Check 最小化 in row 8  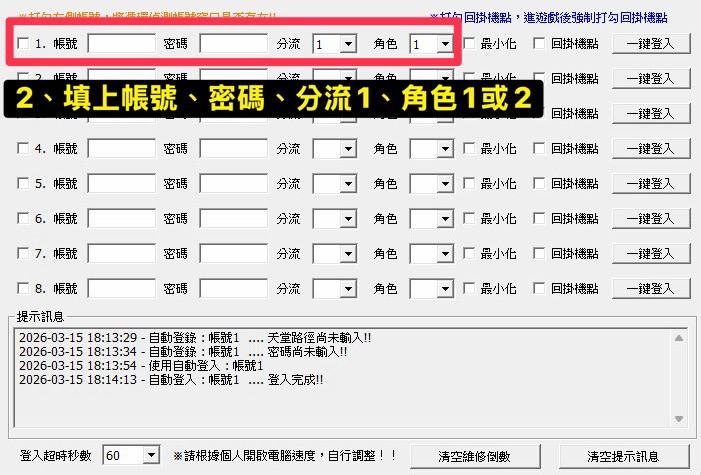pos(469,288)
